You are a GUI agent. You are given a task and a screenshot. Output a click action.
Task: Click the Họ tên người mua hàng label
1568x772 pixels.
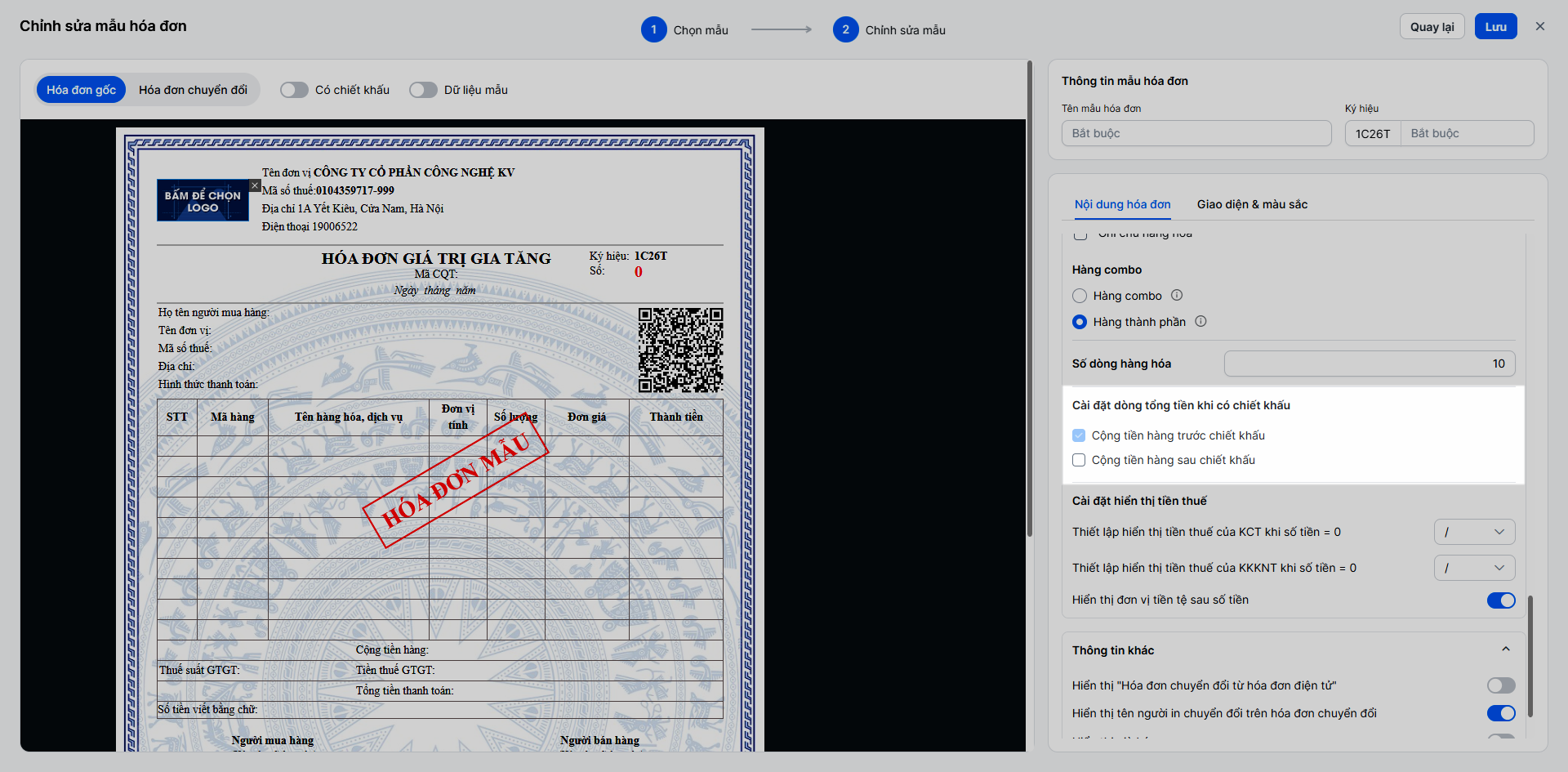pos(214,312)
